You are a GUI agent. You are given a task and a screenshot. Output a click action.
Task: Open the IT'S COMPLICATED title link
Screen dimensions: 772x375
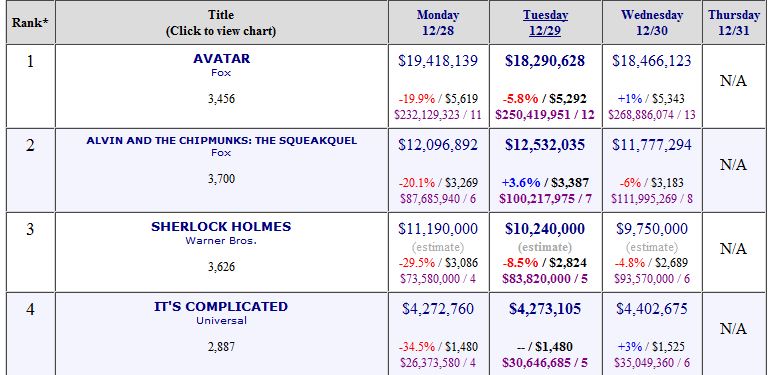pos(221,307)
